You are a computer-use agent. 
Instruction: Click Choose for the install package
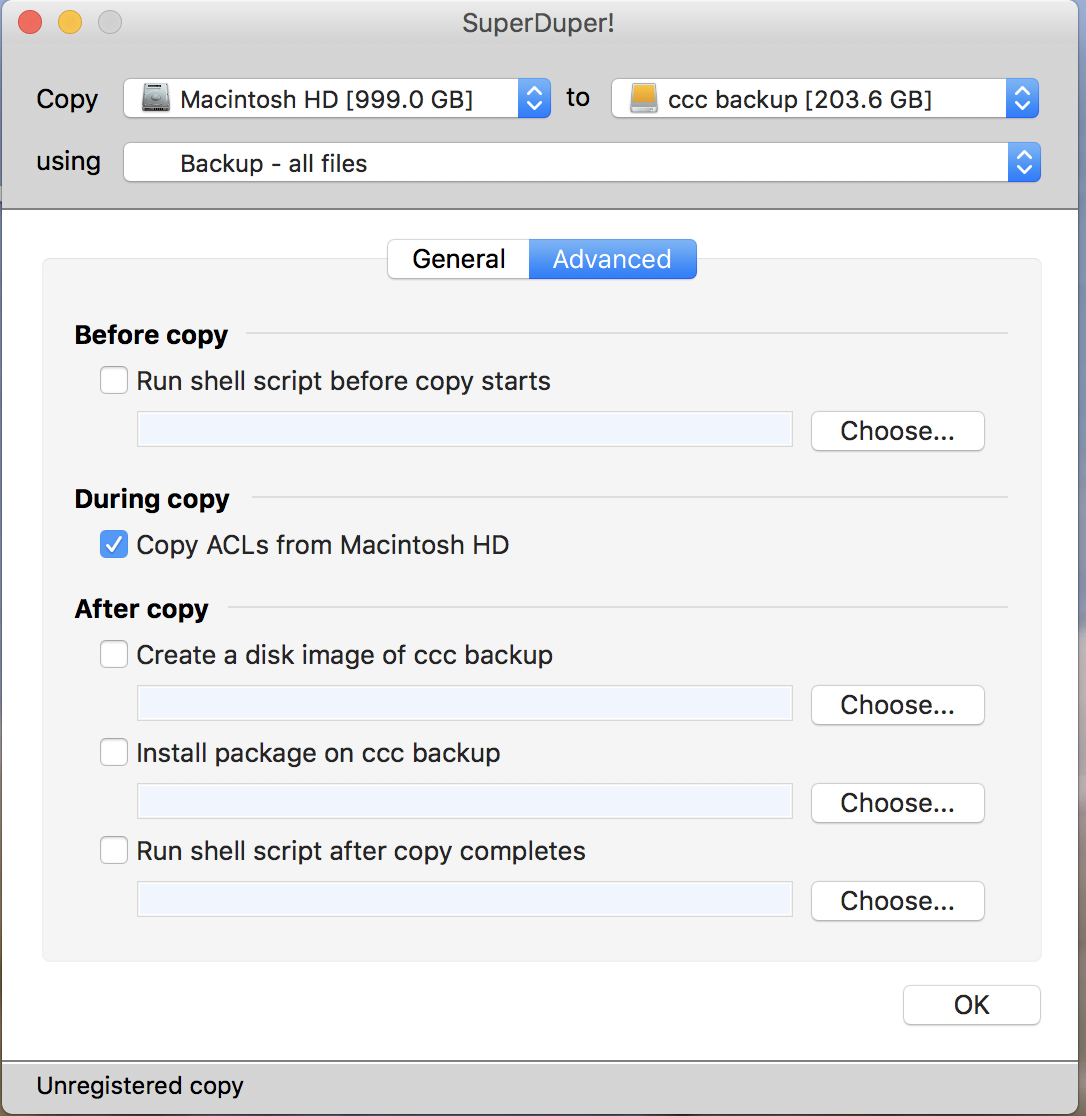point(897,803)
